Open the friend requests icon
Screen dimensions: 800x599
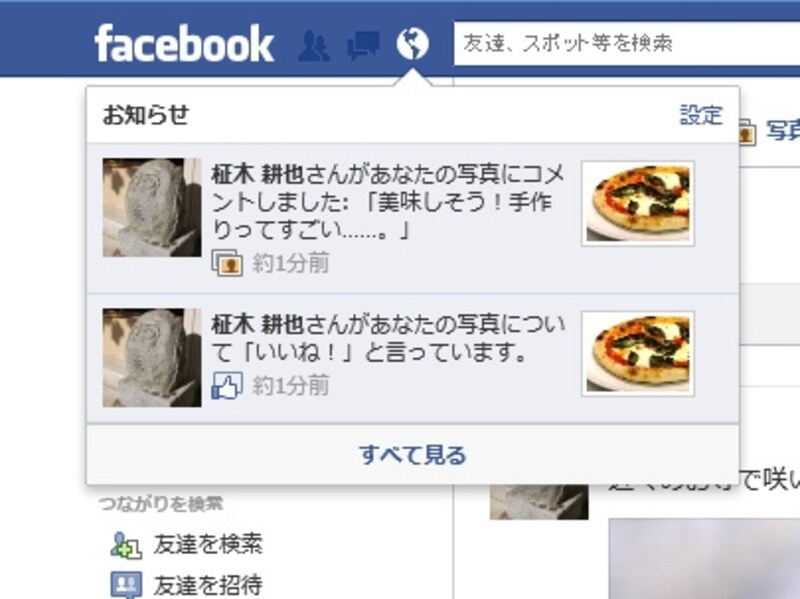314,45
